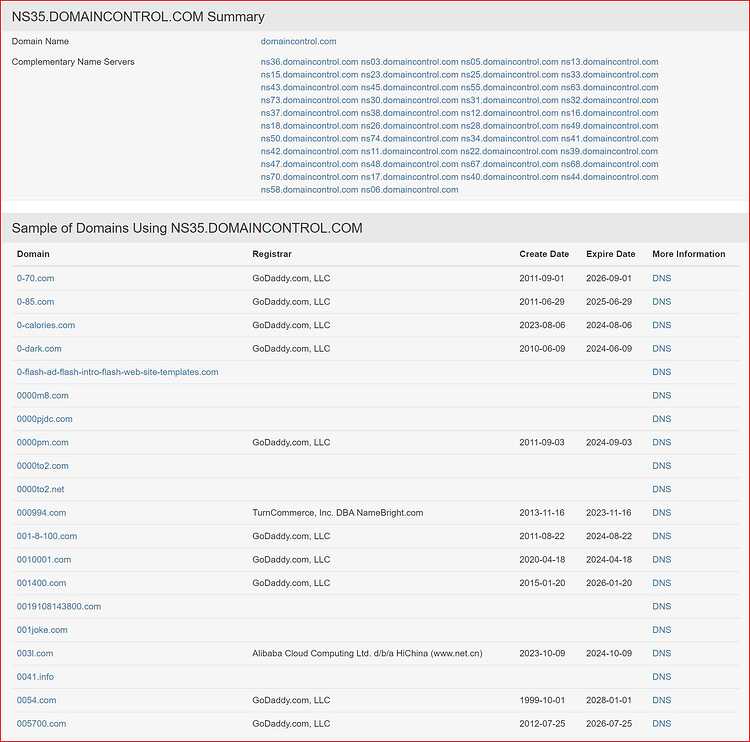Open the 001joke.com domain link
This screenshot has width=750, height=742.
tap(42, 630)
